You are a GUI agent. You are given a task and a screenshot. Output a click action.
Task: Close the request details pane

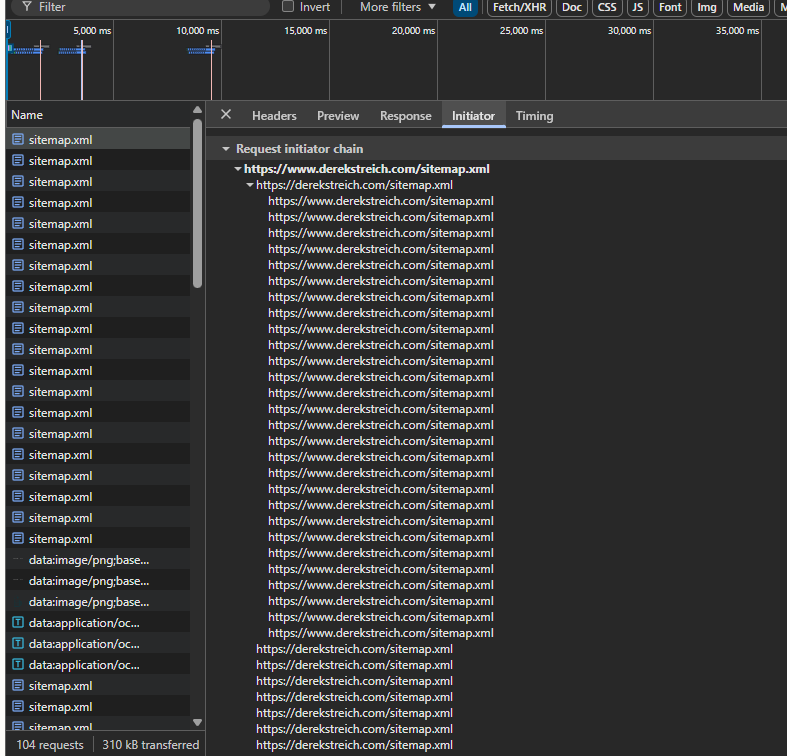pos(226,114)
